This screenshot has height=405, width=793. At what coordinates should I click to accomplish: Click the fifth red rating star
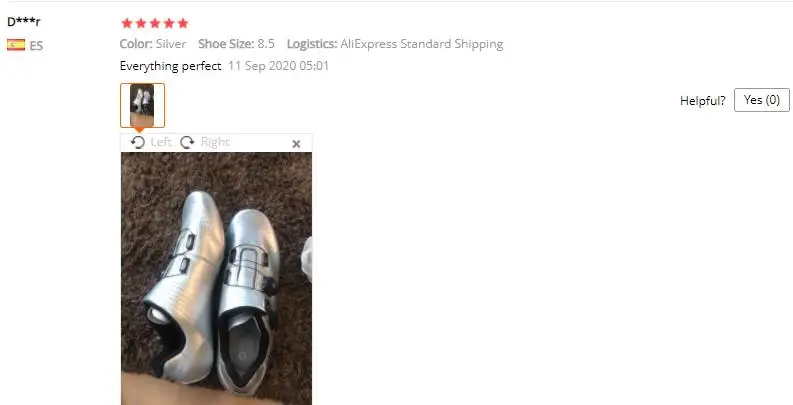coord(183,23)
